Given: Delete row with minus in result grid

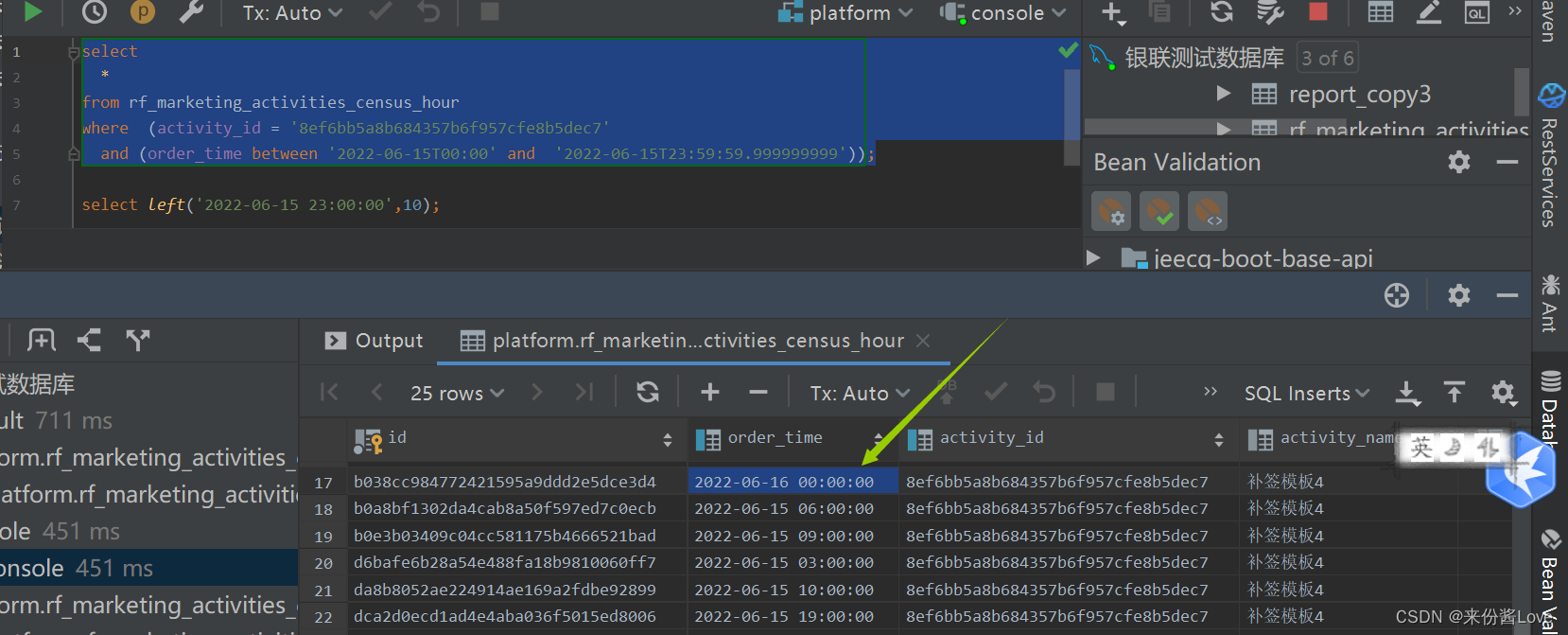Looking at the screenshot, I should [x=758, y=392].
